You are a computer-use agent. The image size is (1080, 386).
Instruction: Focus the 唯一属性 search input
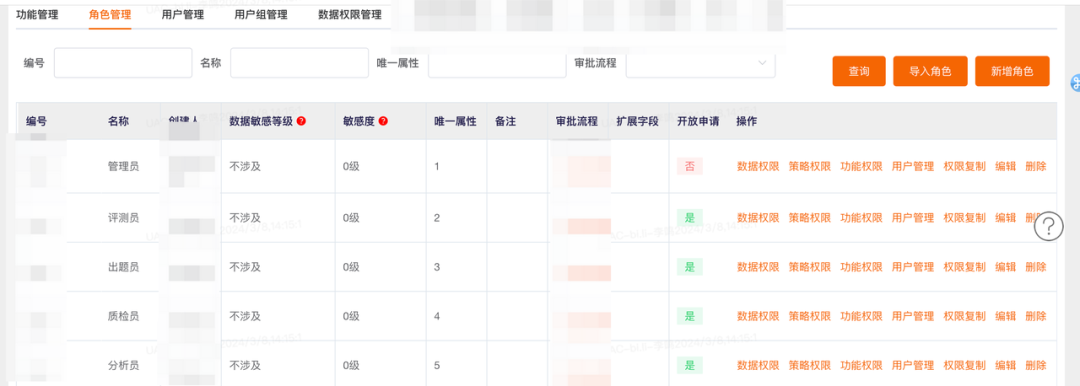497,63
